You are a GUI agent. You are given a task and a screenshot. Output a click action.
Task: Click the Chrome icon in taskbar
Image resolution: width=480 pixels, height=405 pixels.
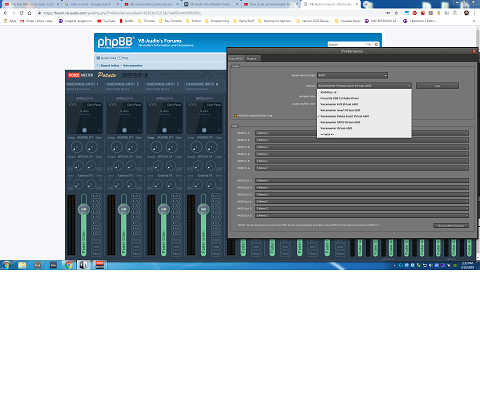tap(69, 265)
